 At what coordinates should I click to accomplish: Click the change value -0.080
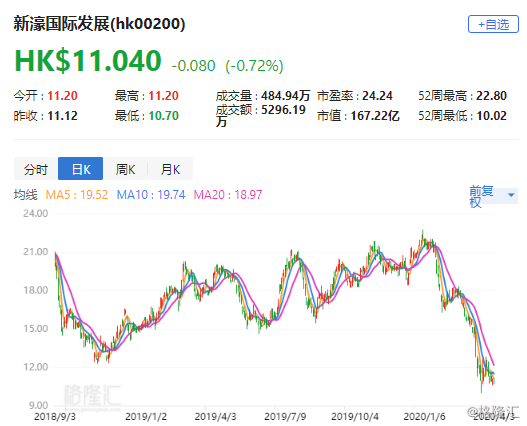coord(193,66)
